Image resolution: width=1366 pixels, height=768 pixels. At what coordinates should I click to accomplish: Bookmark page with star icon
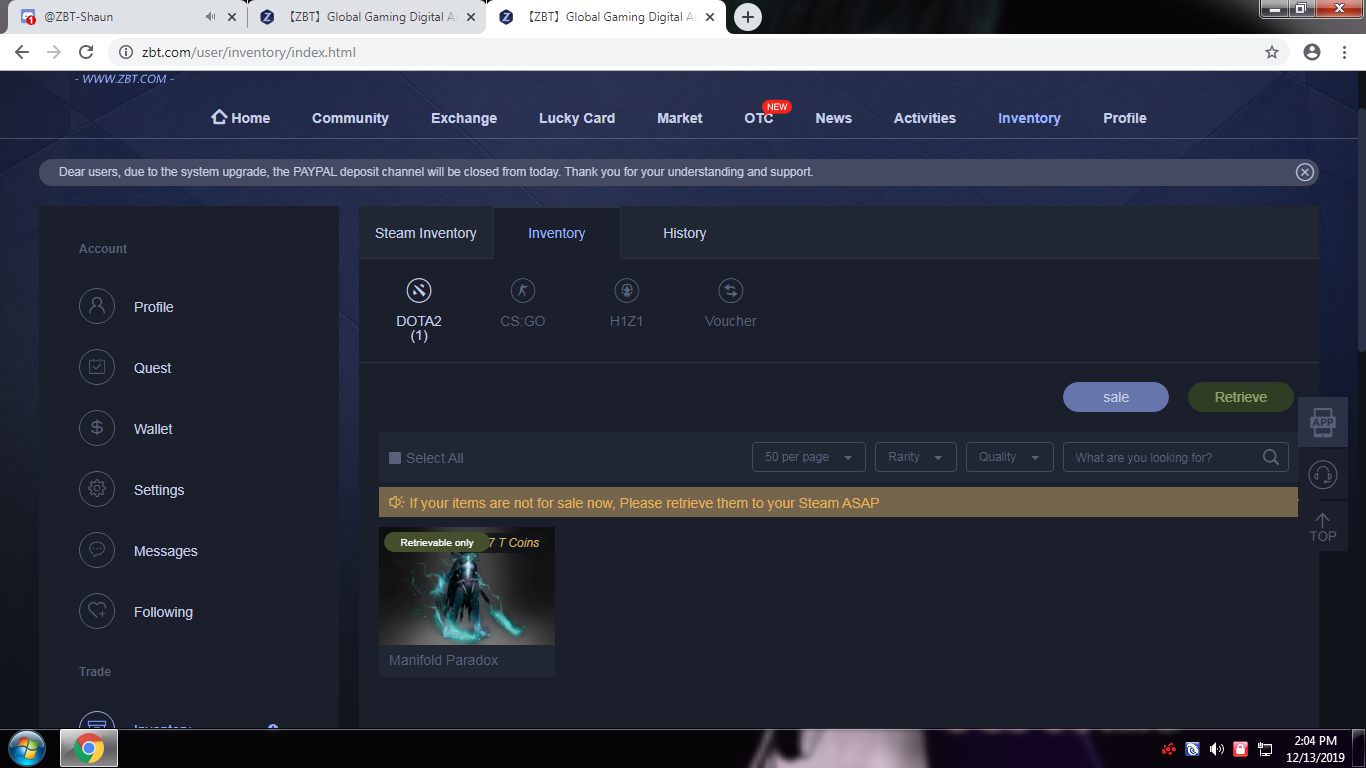[x=1272, y=52]
